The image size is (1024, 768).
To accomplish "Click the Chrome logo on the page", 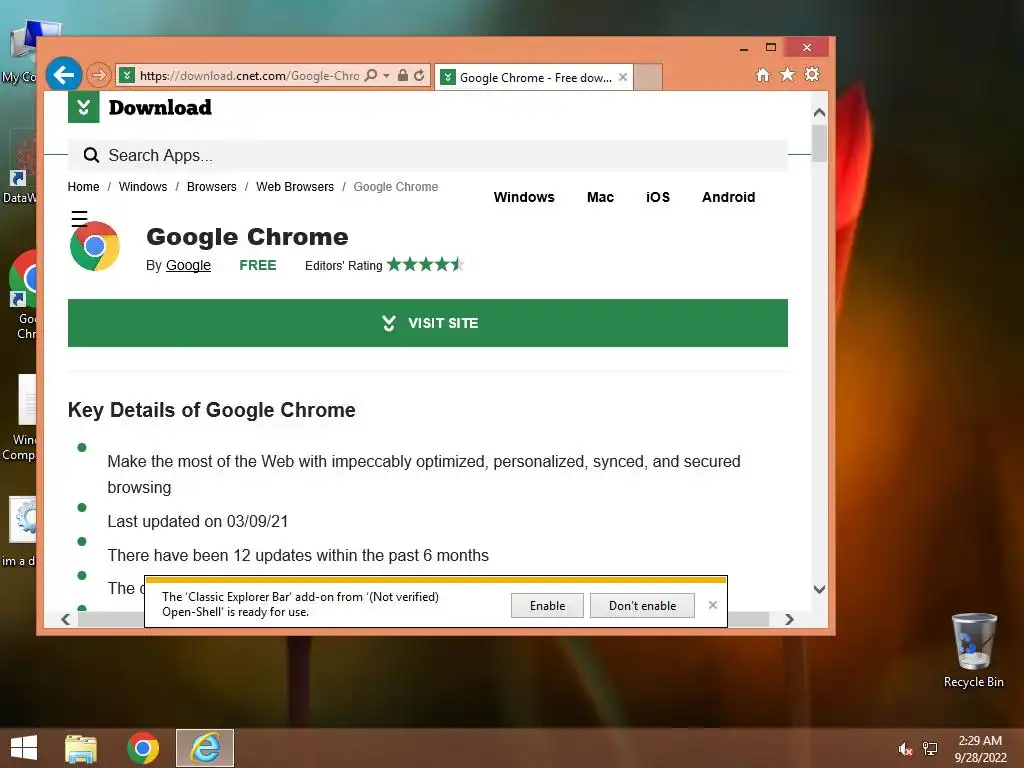I will (x=95, y=246).
